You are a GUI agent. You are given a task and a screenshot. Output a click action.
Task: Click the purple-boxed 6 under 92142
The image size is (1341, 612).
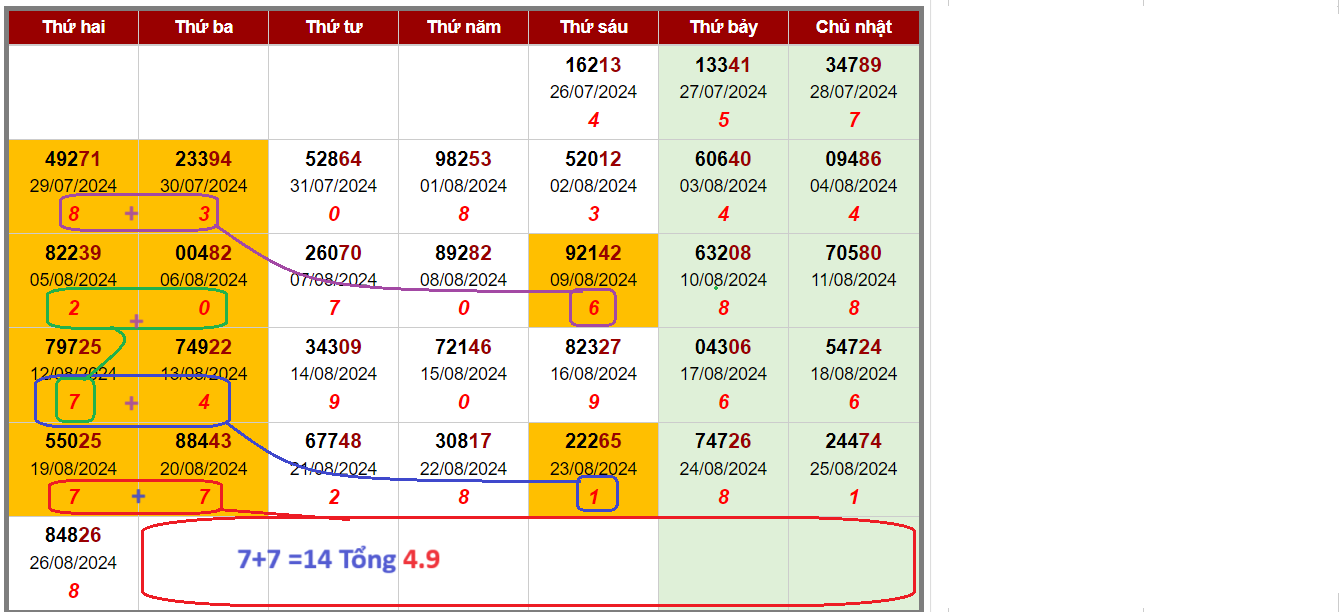tap(593, 308)
